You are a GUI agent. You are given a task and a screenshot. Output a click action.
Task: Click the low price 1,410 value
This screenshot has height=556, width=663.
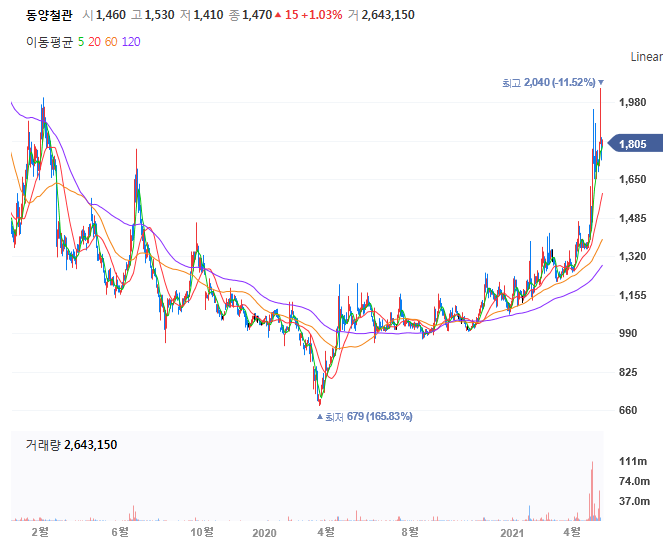coord(208,15)
